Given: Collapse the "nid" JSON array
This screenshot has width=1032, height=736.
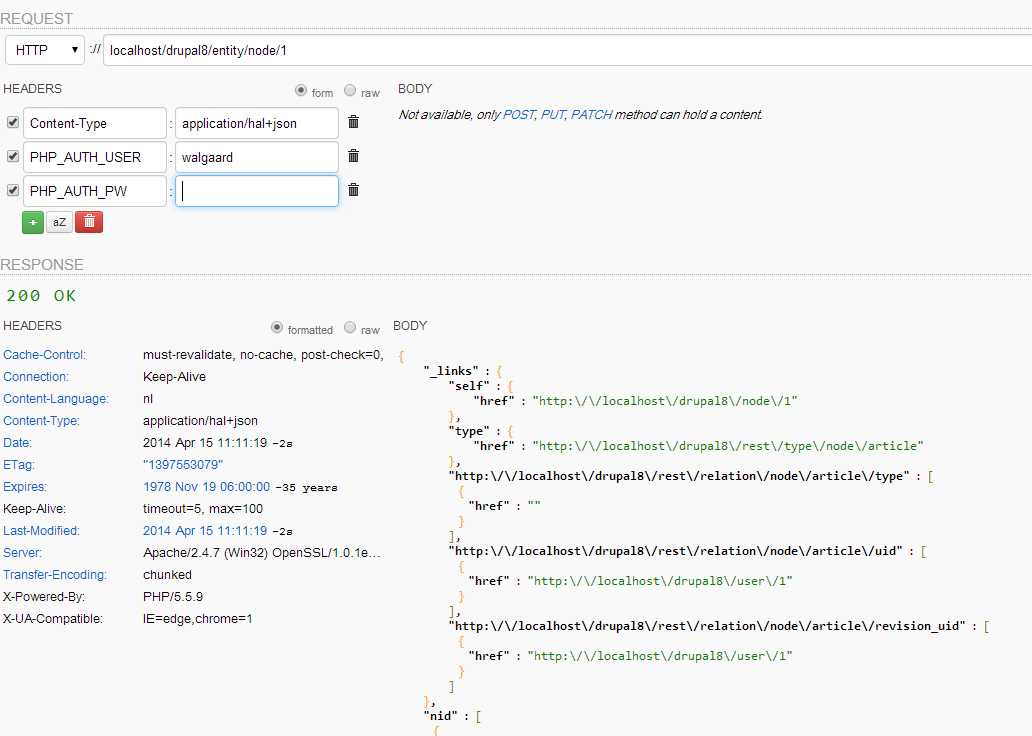Looking at the screenshot, I should tap(478, 716).
